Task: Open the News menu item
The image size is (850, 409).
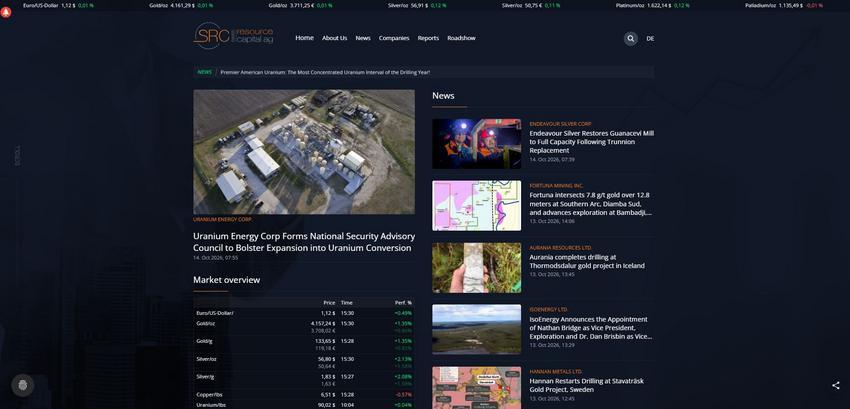Action: tap(363, 38)
